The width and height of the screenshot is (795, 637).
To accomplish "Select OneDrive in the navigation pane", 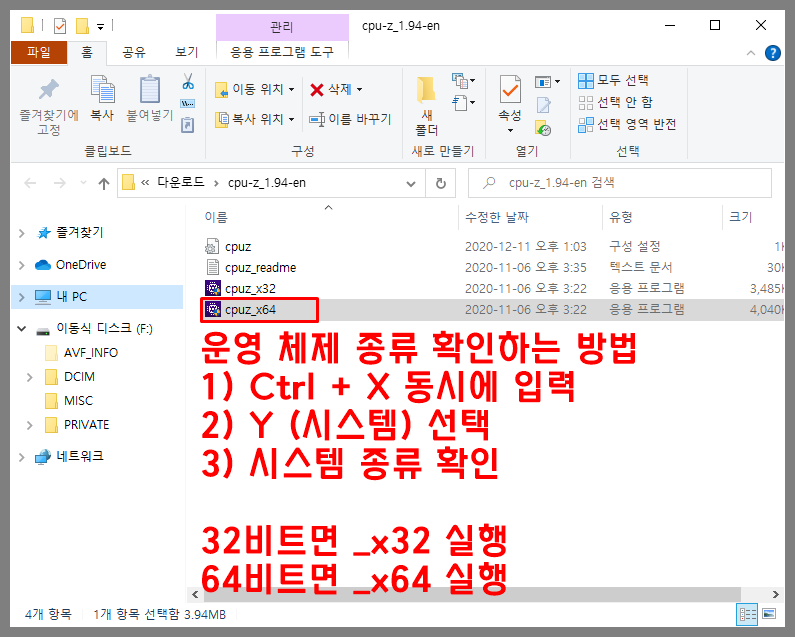I will [81, 265].
